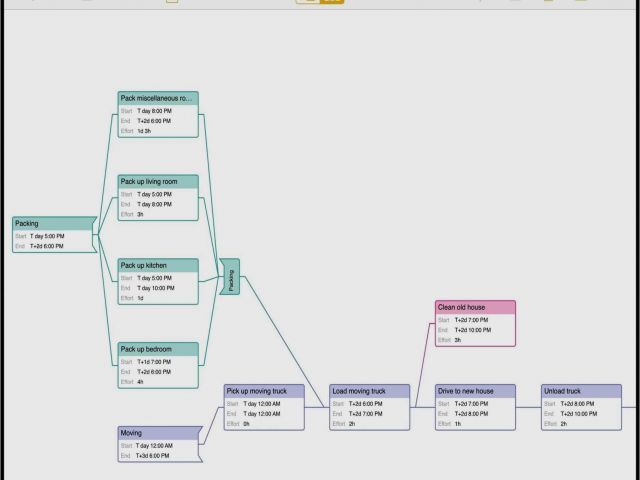
Task: Select the "Pack miscellaneous ro…" task node title
Action: pyautogui.click(x=158, y=98)
